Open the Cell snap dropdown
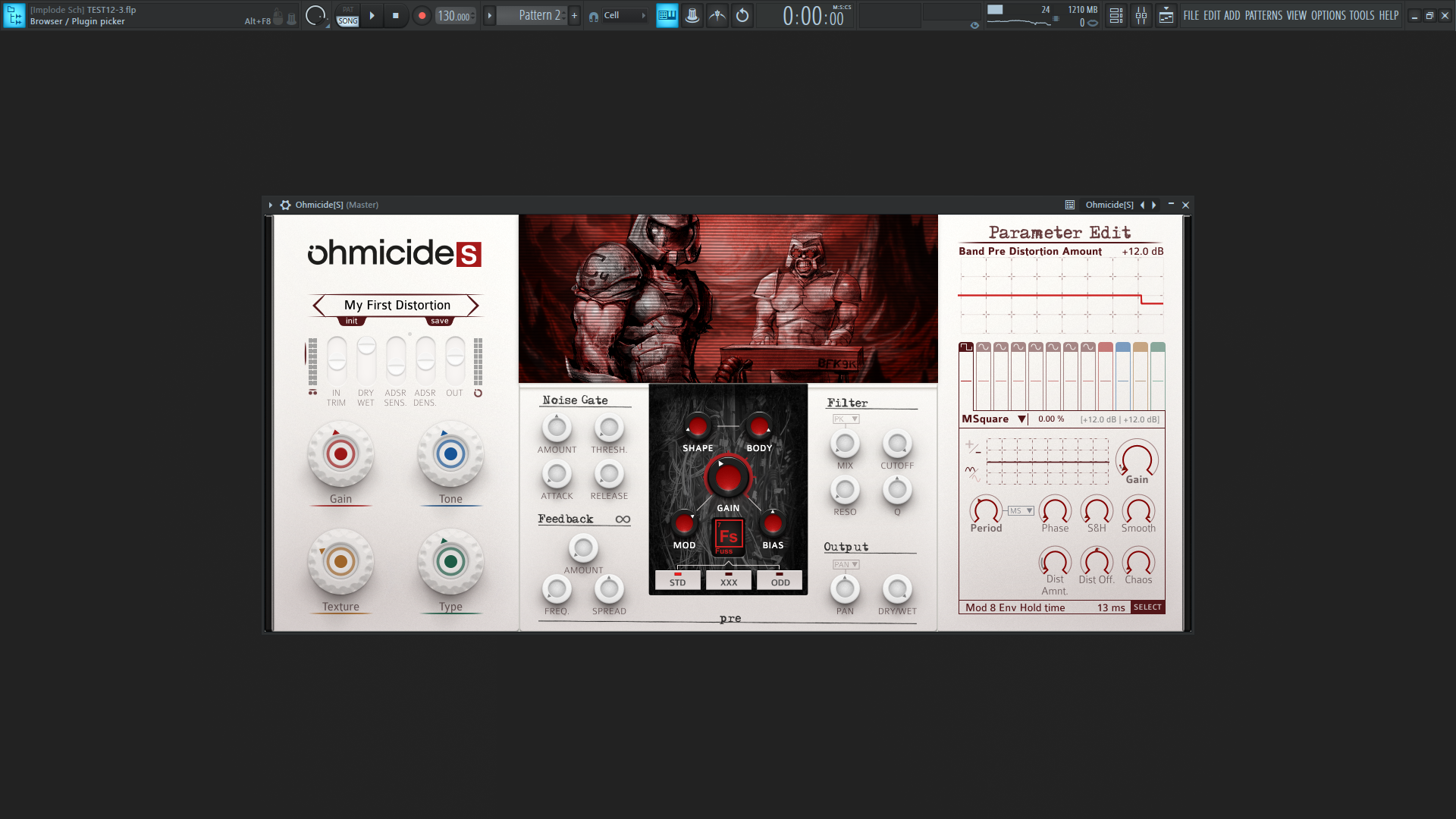 pos(625,15)
